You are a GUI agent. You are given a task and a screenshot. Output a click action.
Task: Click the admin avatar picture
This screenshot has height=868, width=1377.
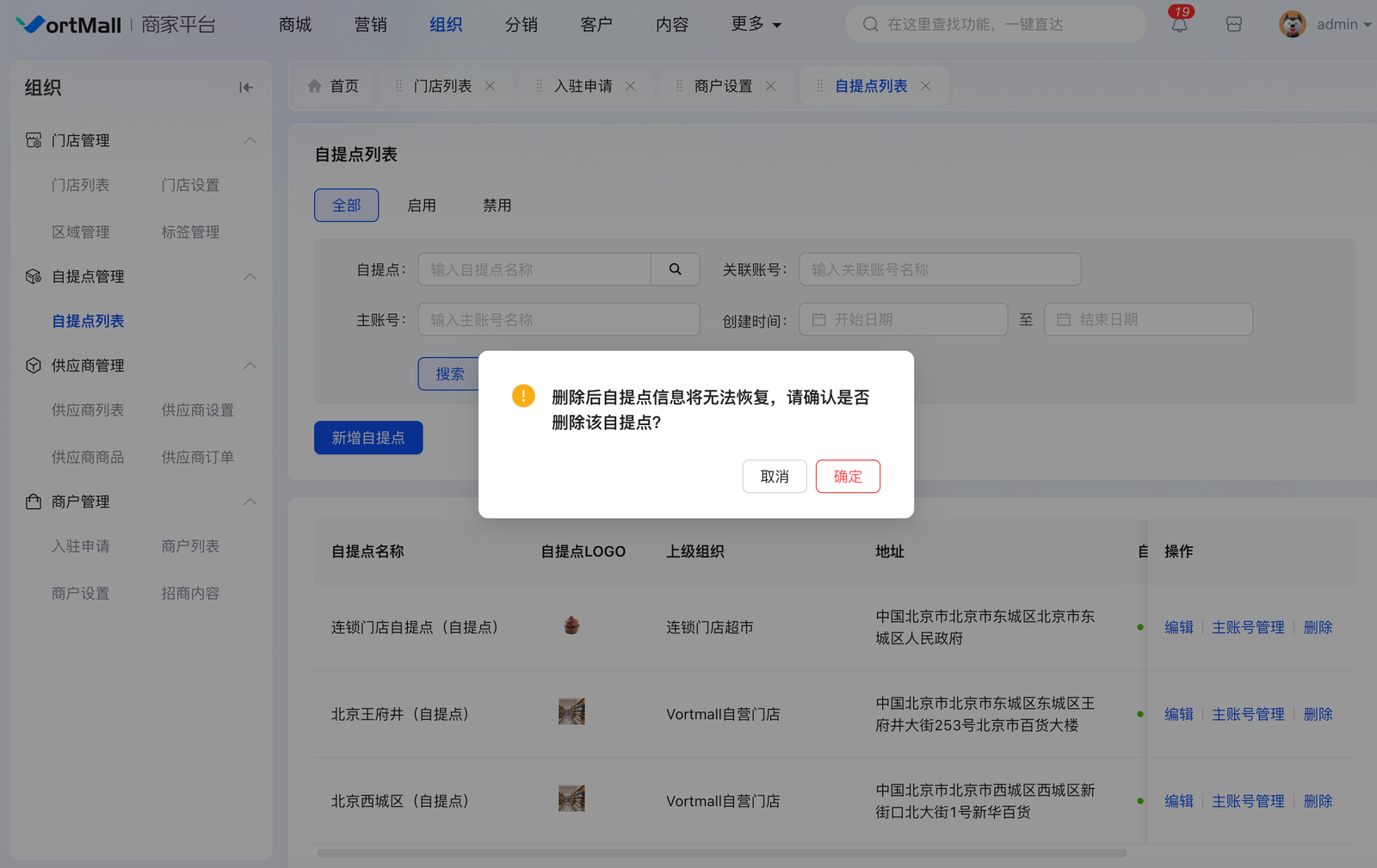tap(1292, 24)
